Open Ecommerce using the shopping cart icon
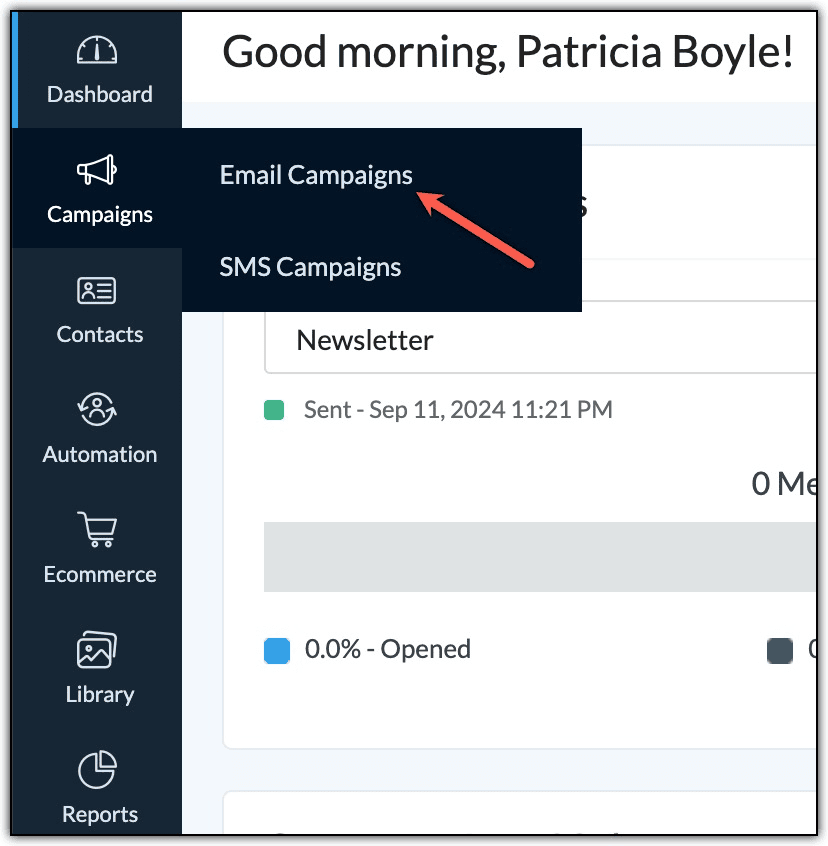Viewport: 828px width, 846px height. 95,530
